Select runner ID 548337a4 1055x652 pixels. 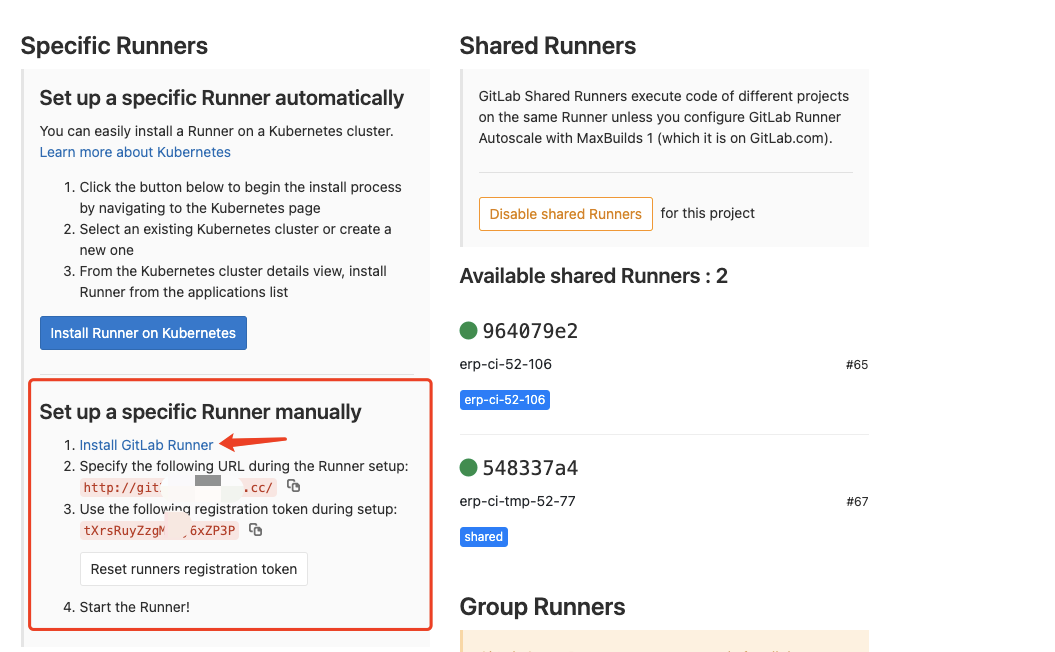click(x=530, y=469)
